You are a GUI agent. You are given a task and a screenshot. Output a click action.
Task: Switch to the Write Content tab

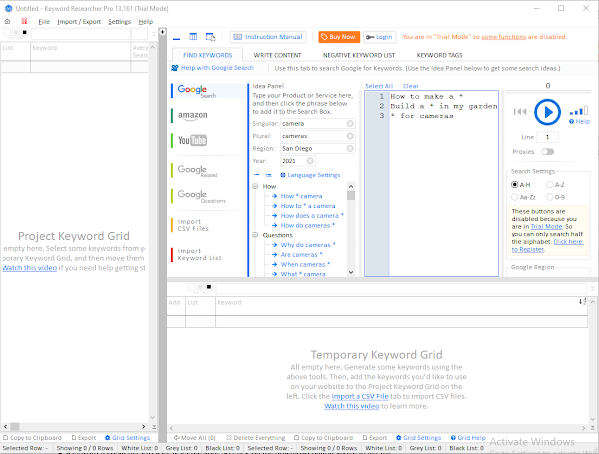click(x=277, y=55)
